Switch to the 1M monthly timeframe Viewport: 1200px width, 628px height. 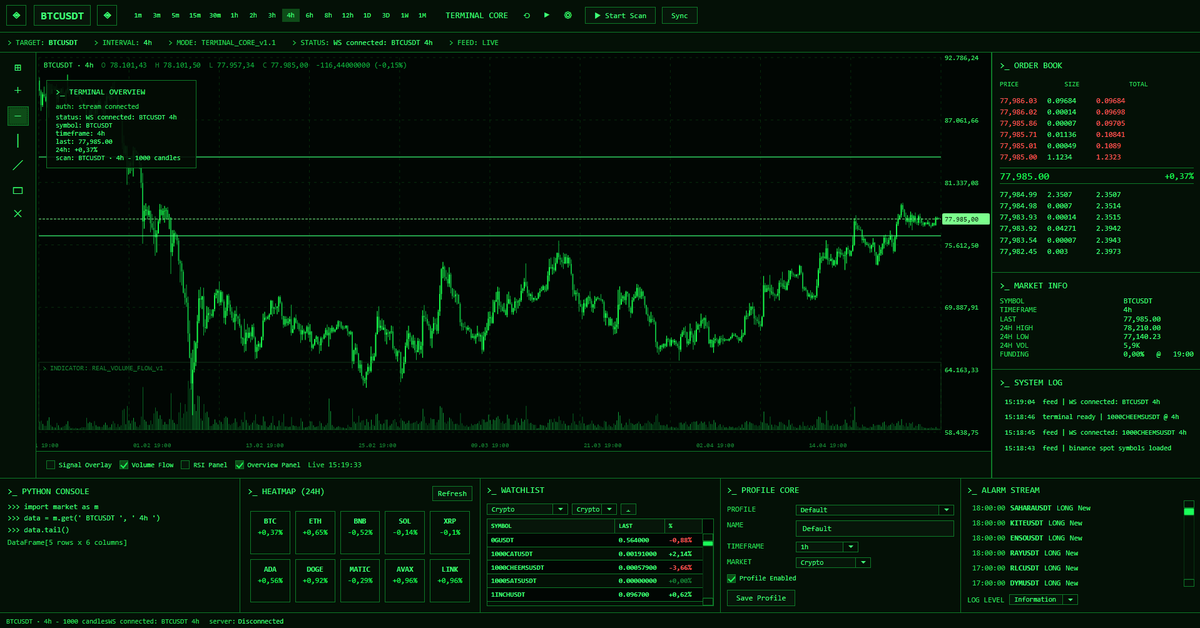point(422,16)
